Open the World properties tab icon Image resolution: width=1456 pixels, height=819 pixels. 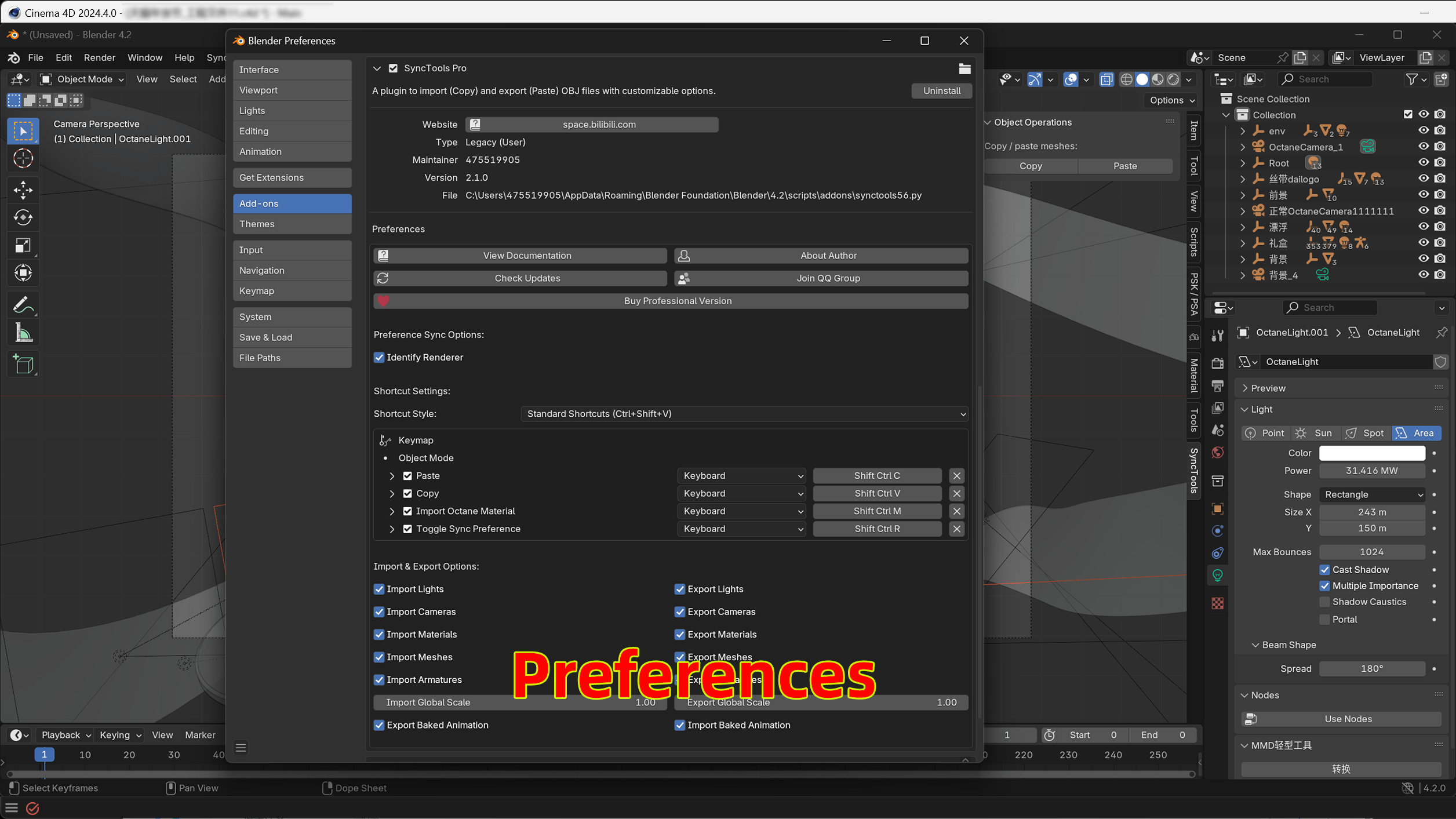(x=1218, y=452)
